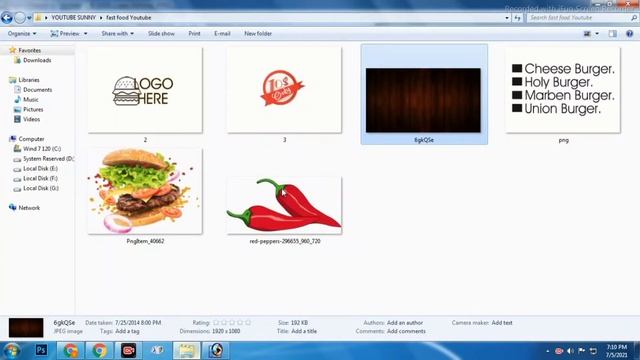Viewport: 640px width, 360px height.
Task: Click the 'Add comments' field
Action: [406, 331]
